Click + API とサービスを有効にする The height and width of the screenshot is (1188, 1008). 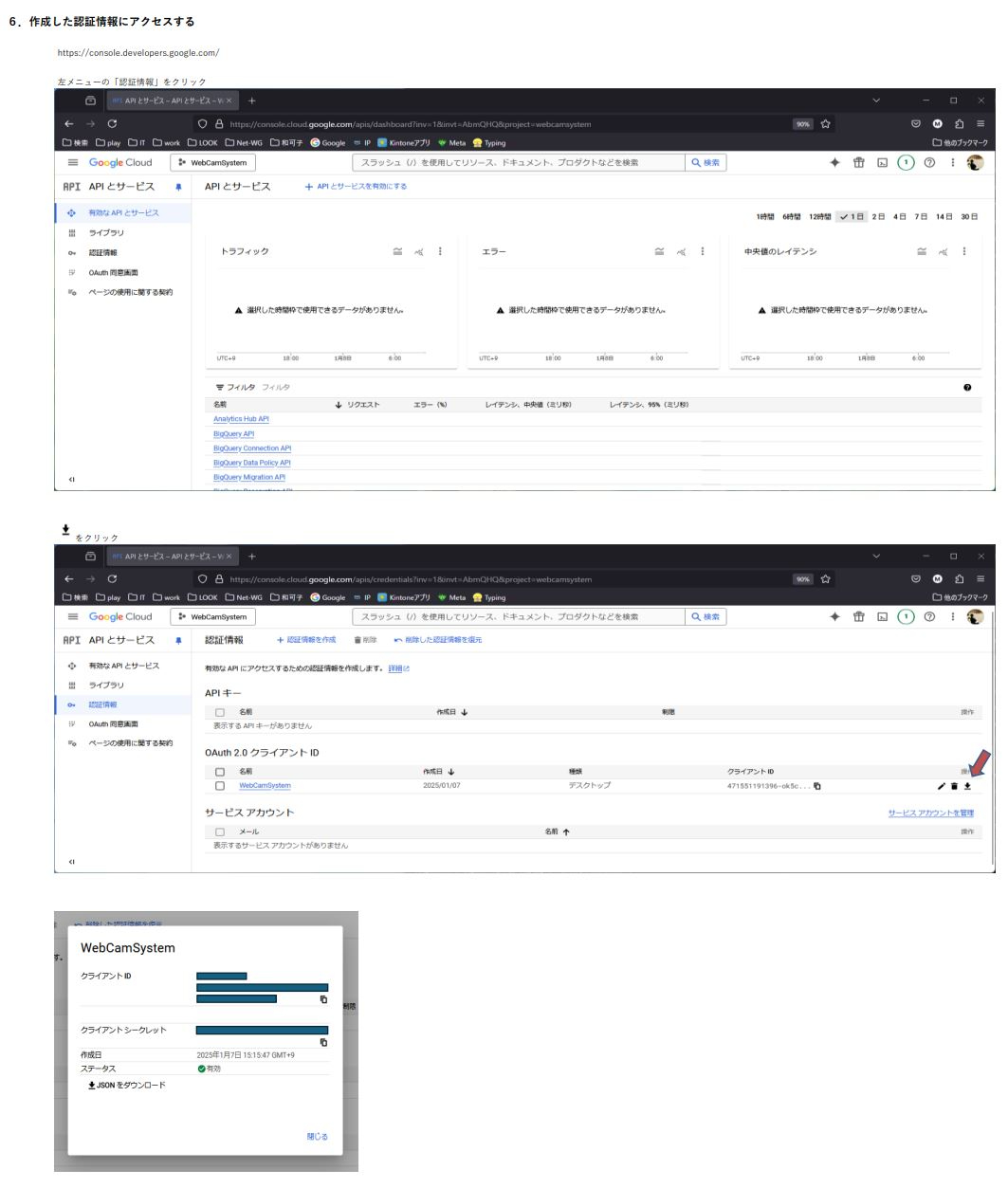pyautogui.click(x=357, y=187)
